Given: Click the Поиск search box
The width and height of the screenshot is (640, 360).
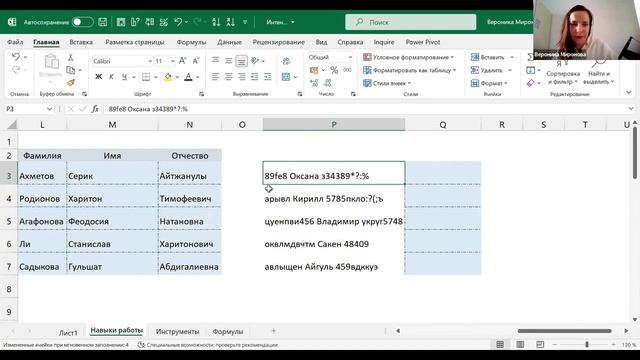Looking at the screenshot, I should point(411,22).
